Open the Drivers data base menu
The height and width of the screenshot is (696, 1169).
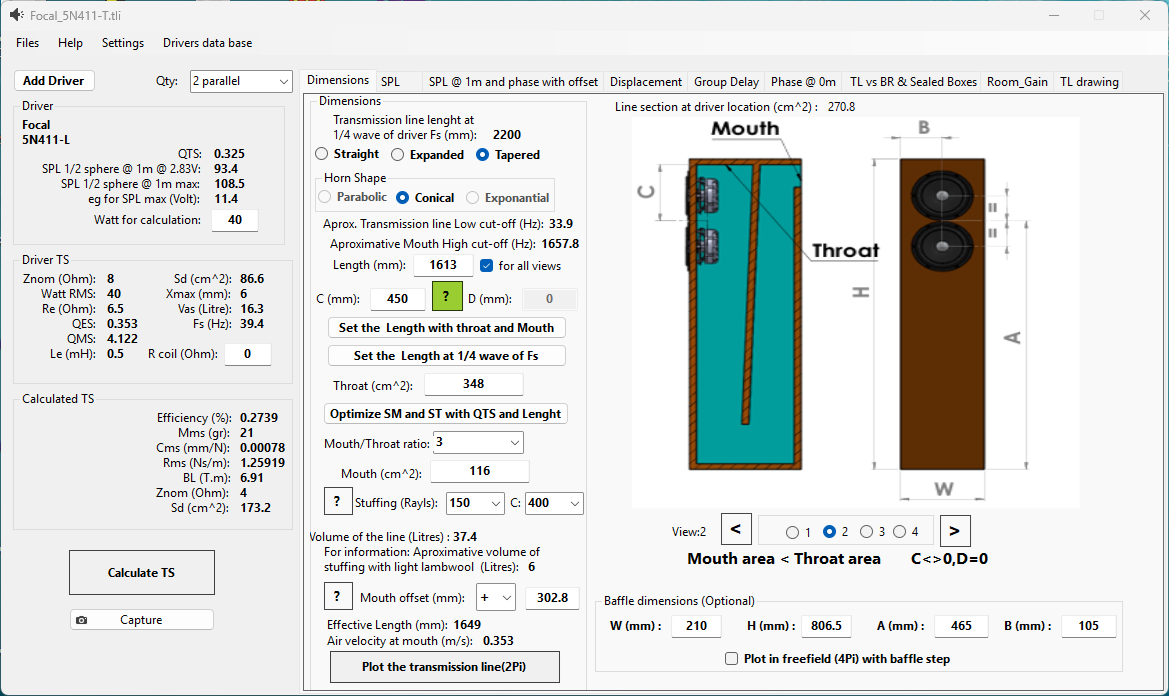207,43
